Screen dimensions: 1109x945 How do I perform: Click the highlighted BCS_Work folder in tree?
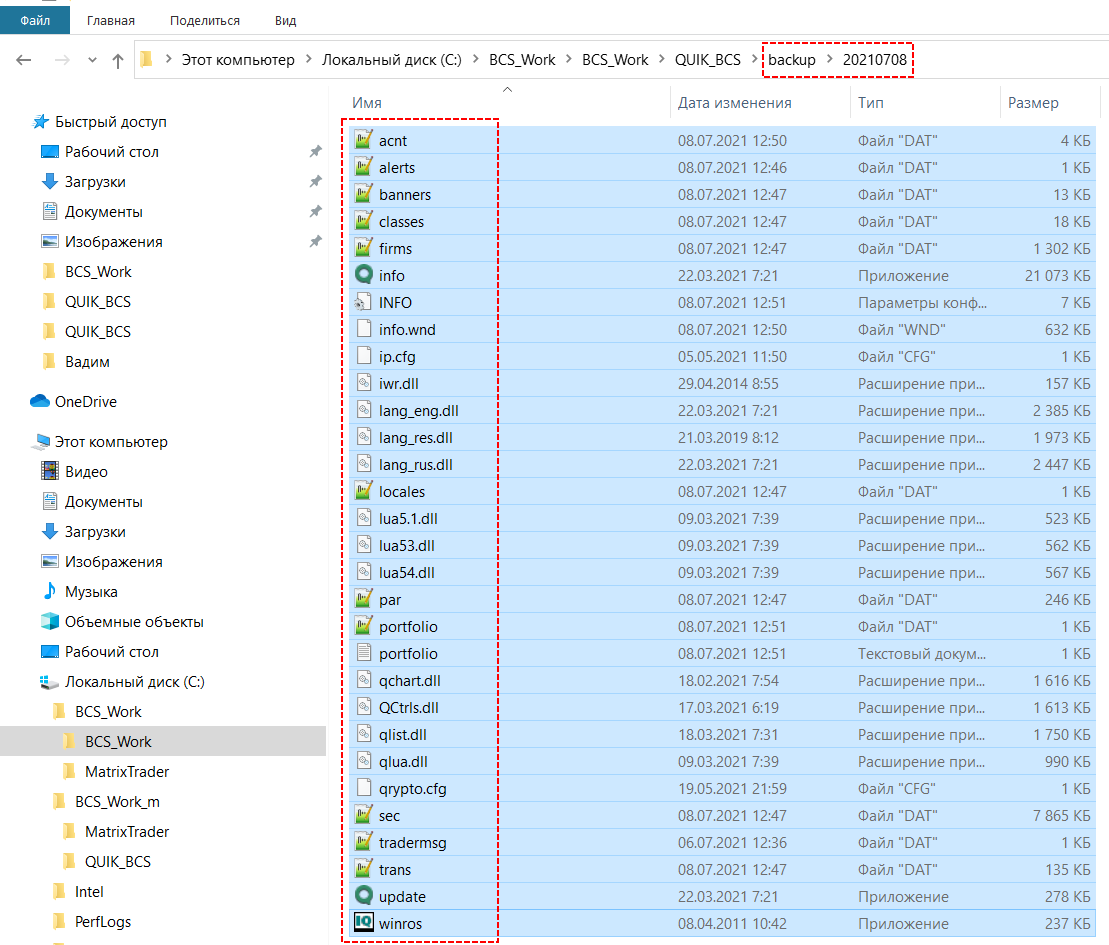point(118,741)
